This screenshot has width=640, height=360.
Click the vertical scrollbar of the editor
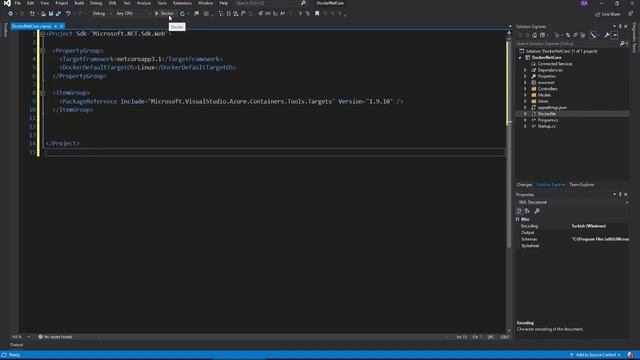509,184
